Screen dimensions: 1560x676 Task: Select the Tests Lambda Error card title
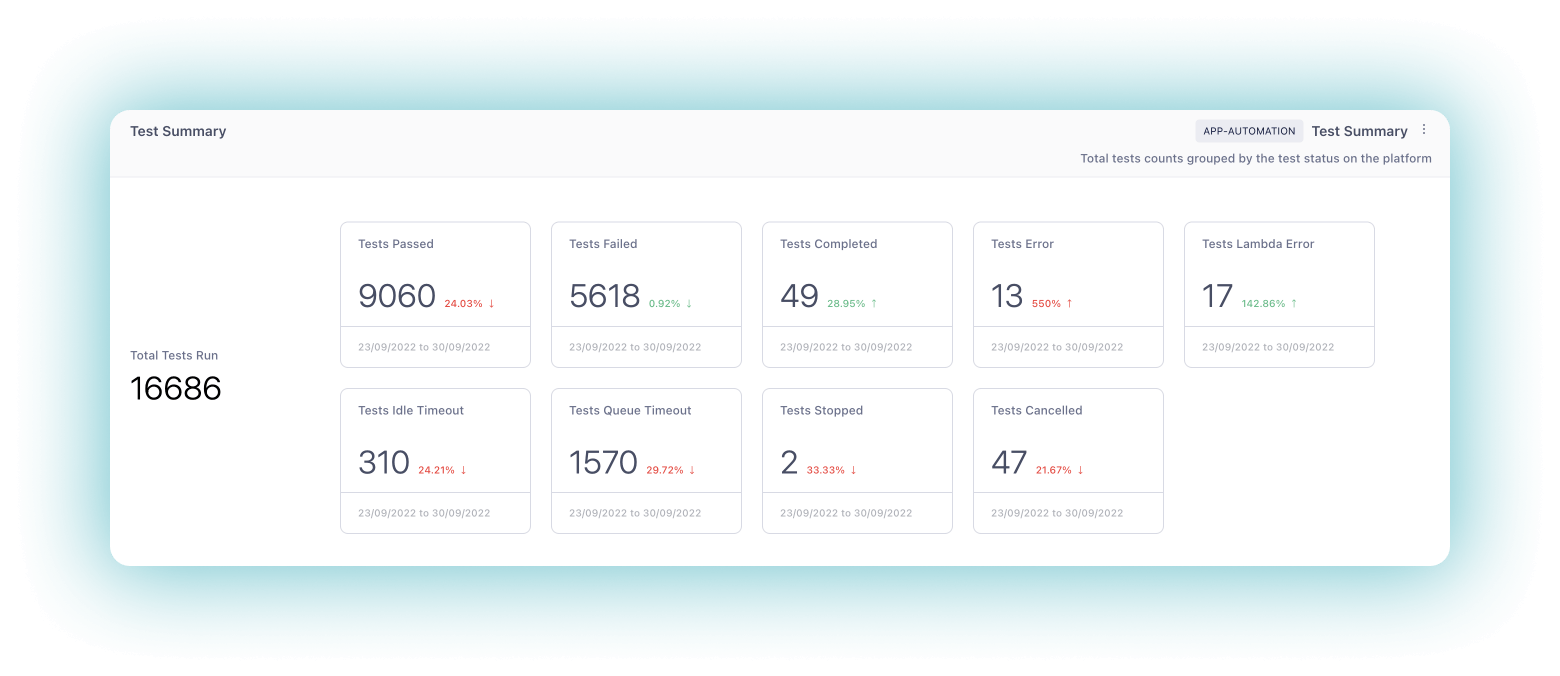1258,244
